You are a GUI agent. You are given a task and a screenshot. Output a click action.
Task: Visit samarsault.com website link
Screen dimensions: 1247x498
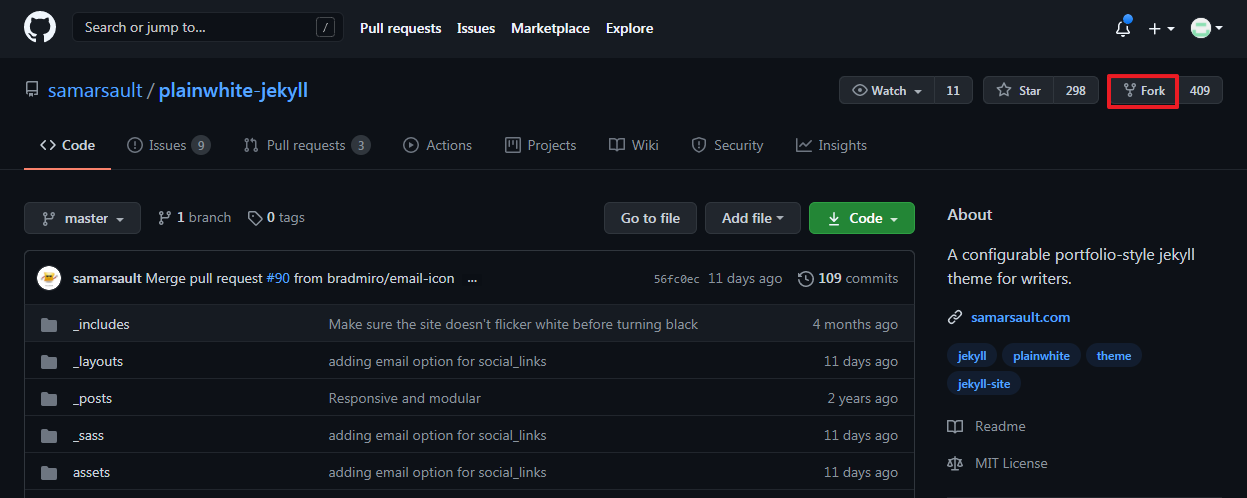[1020, 318]
